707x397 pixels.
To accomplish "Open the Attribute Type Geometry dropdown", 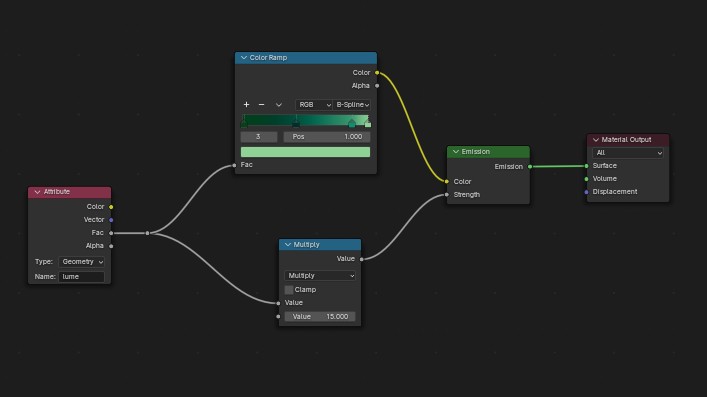I will point(82,262).
